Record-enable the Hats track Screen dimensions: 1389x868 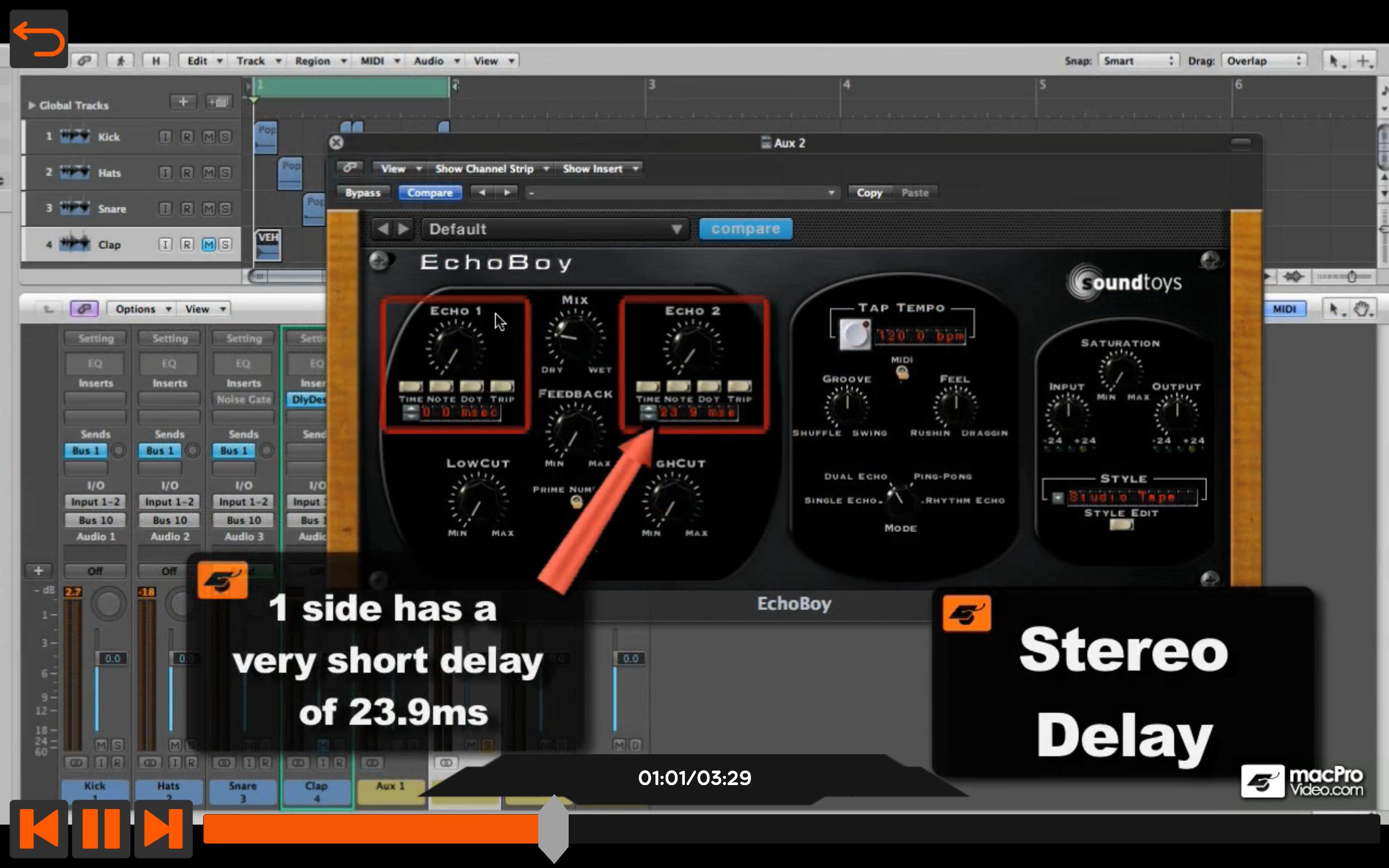point(187,173)
